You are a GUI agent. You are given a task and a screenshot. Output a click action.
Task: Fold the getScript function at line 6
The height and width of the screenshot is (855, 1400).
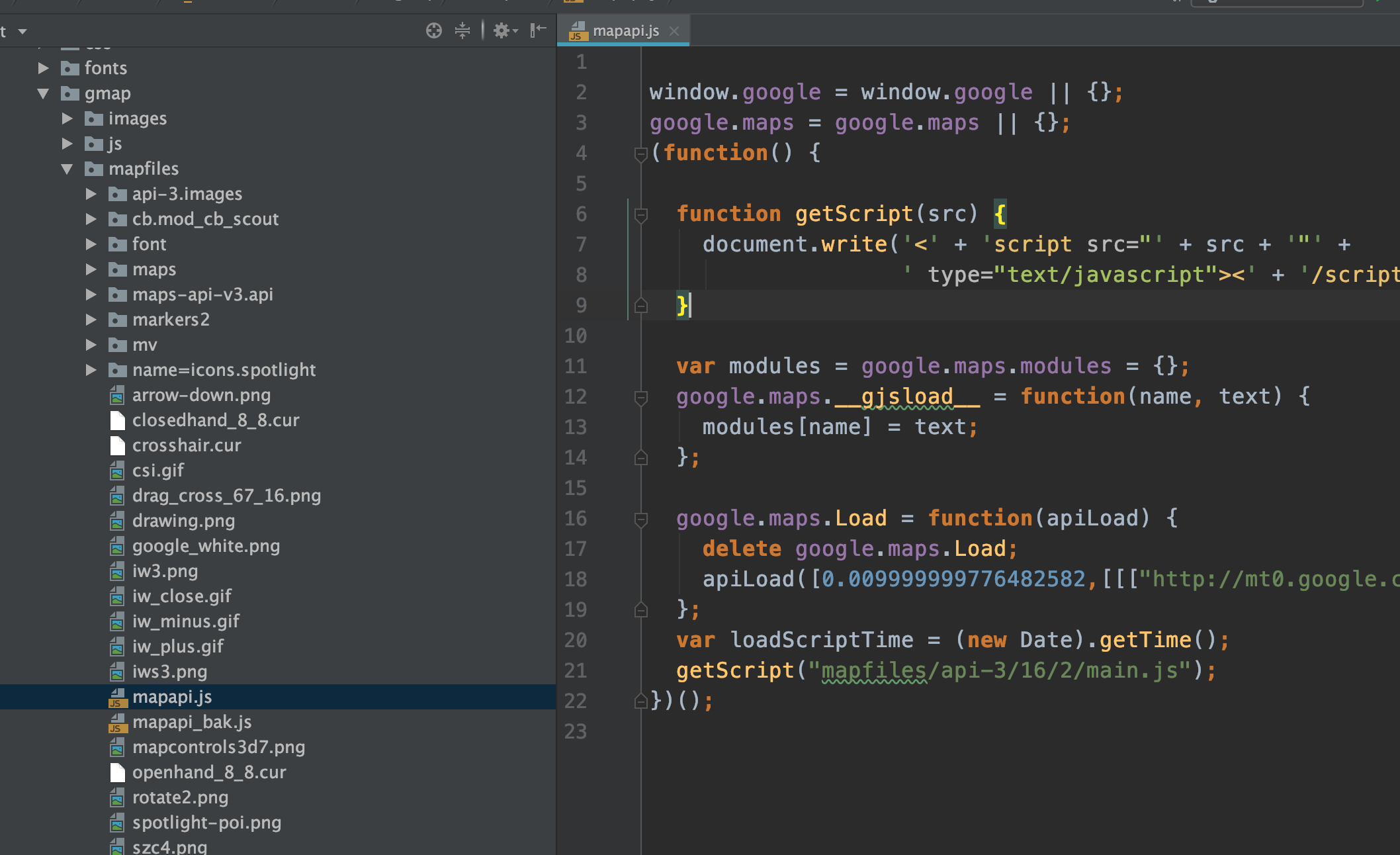(640, 214)
